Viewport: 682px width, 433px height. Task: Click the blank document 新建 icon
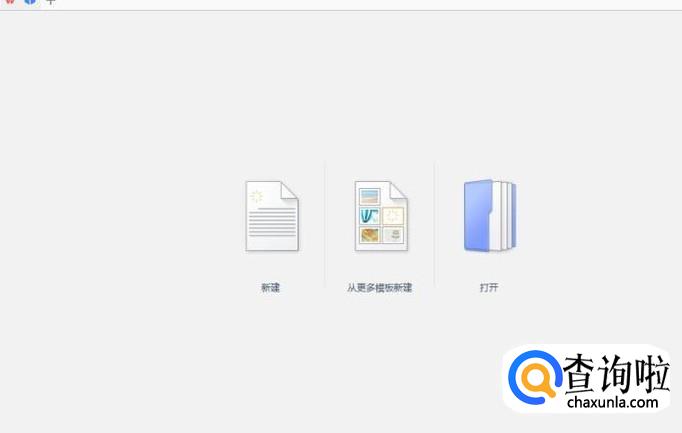[272, 216]
